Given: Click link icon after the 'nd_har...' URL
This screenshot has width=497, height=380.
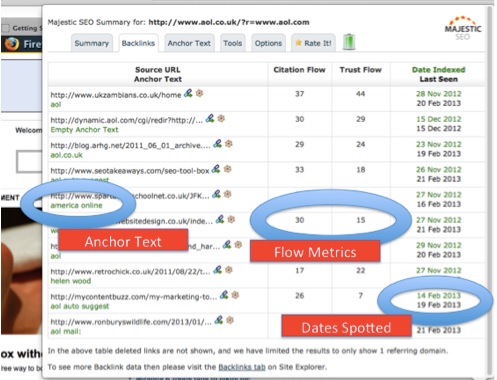Looking at the screenshot, I should [x=227, y=245].
